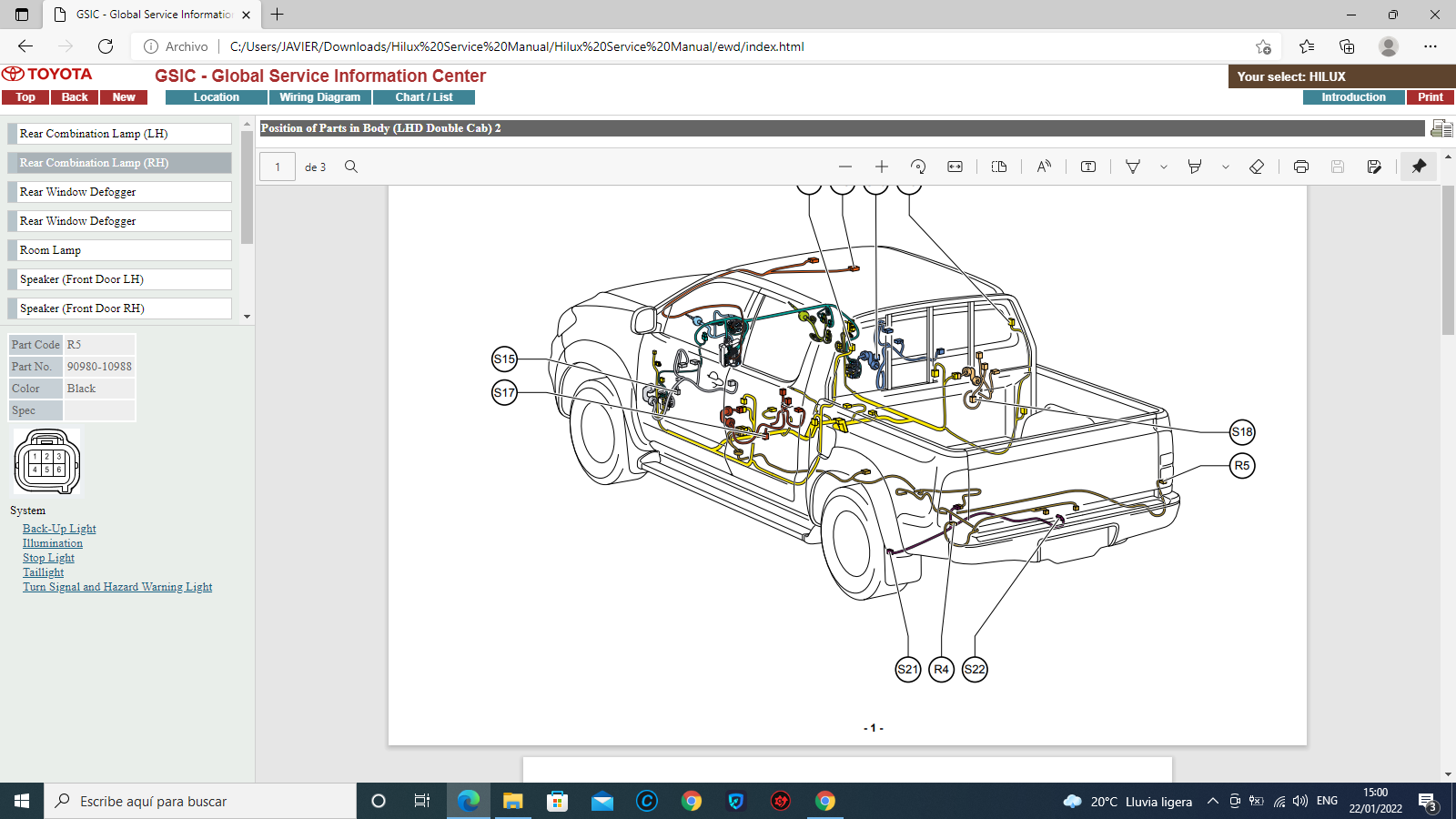Add page to favorites star
Image resolution: width=1456 pixels, height=819 pixels.
click(1263, 46)
